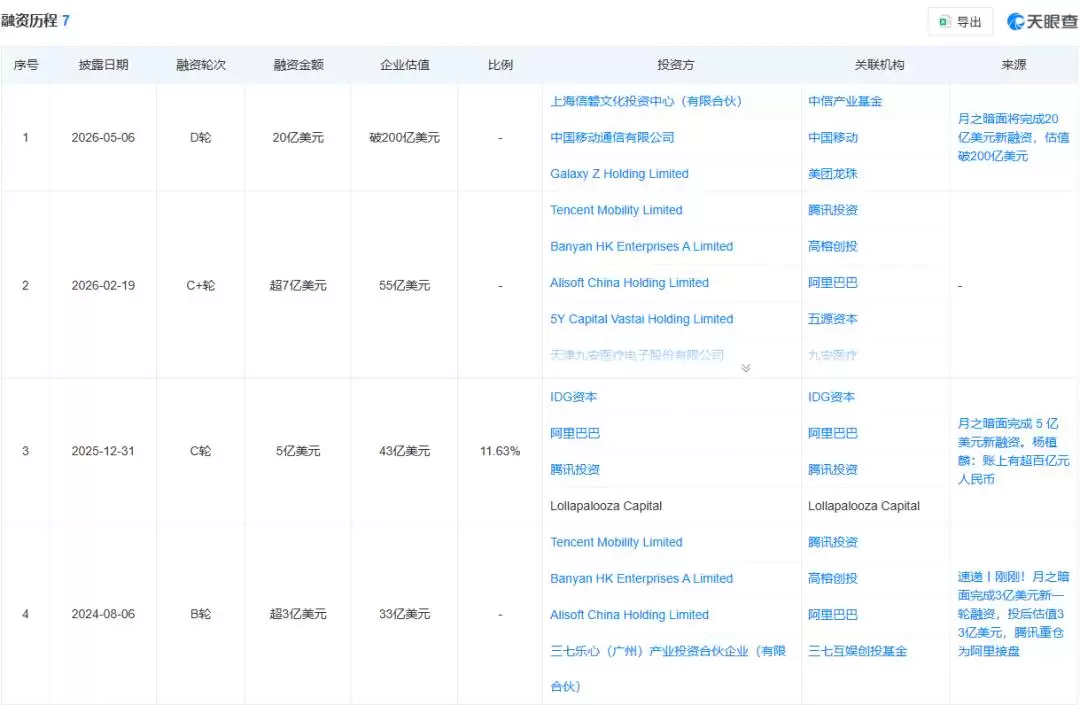This screenshot has height=705, width=1080.
Task: Click the 来源 column header
Action: click(1013, 65)
